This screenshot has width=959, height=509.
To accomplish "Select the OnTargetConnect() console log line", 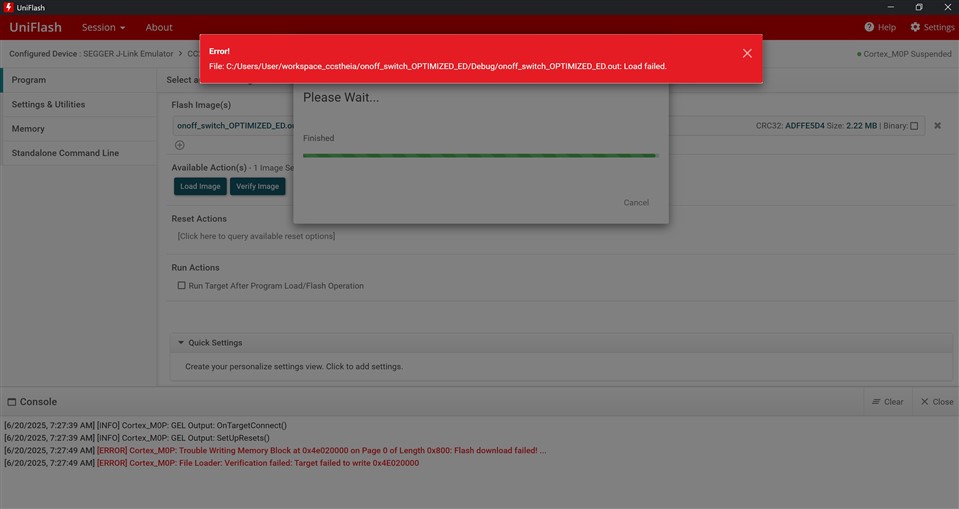I will point(146,425).
